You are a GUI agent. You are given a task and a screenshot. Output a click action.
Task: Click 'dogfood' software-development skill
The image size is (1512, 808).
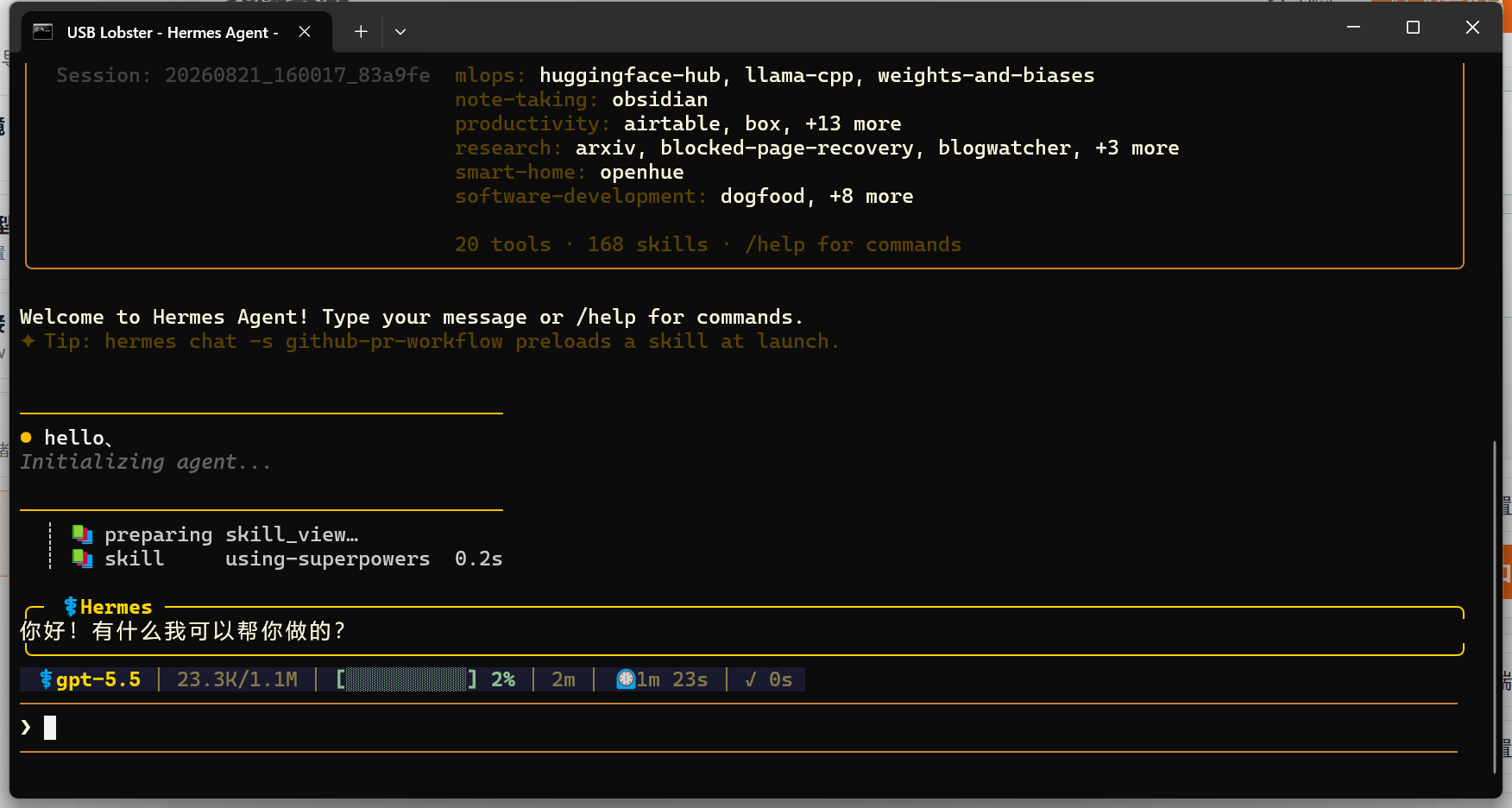(x=763, y=196)
